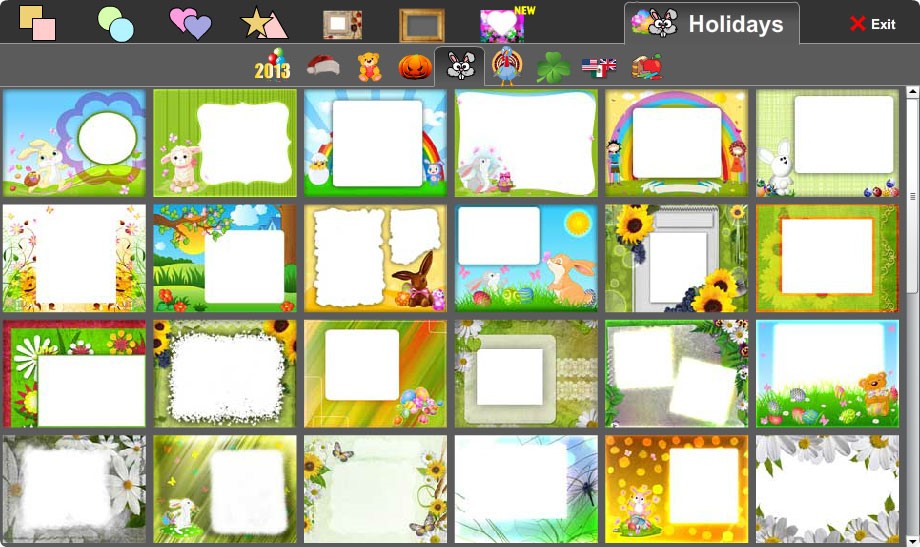Open the circle shapes frame category
The height and width of the screenshot is (547, 920).
coord(116,24)
